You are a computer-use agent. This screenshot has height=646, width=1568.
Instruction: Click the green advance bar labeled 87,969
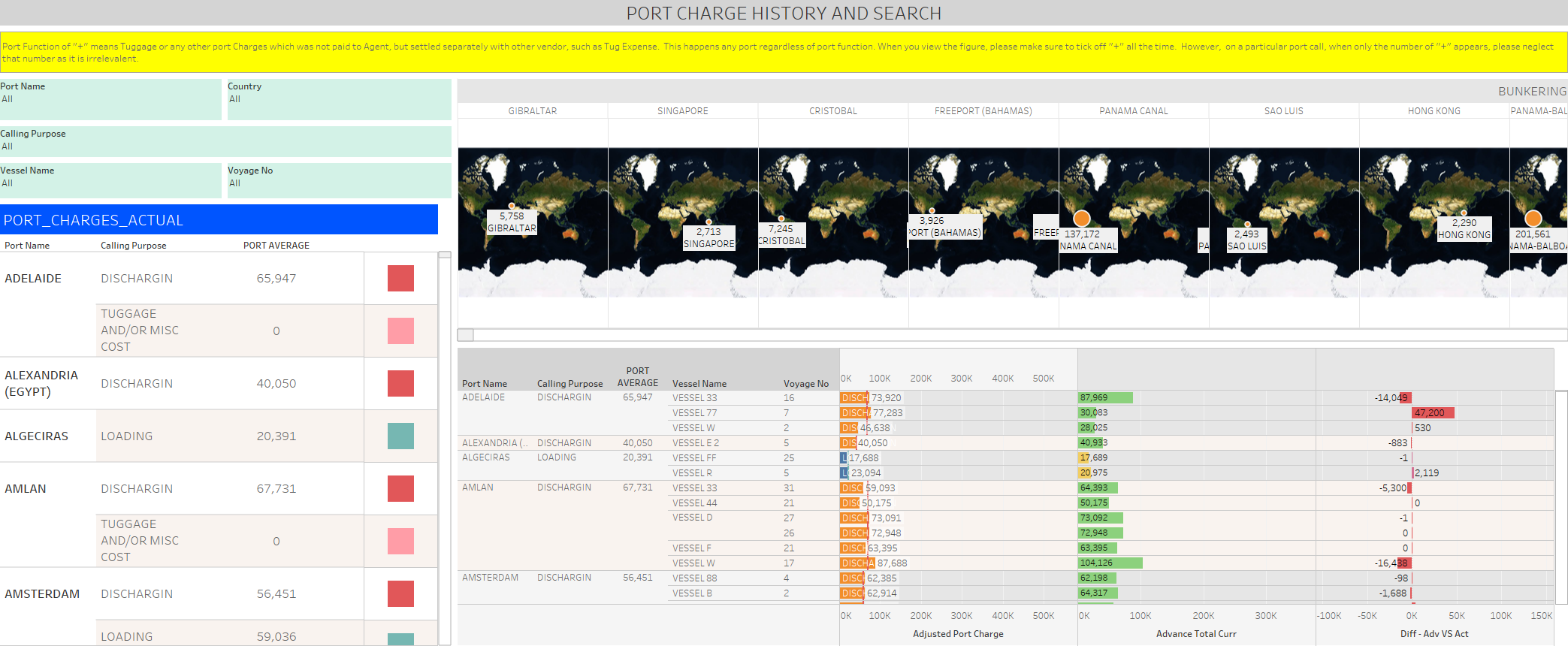click(1105, 398)
